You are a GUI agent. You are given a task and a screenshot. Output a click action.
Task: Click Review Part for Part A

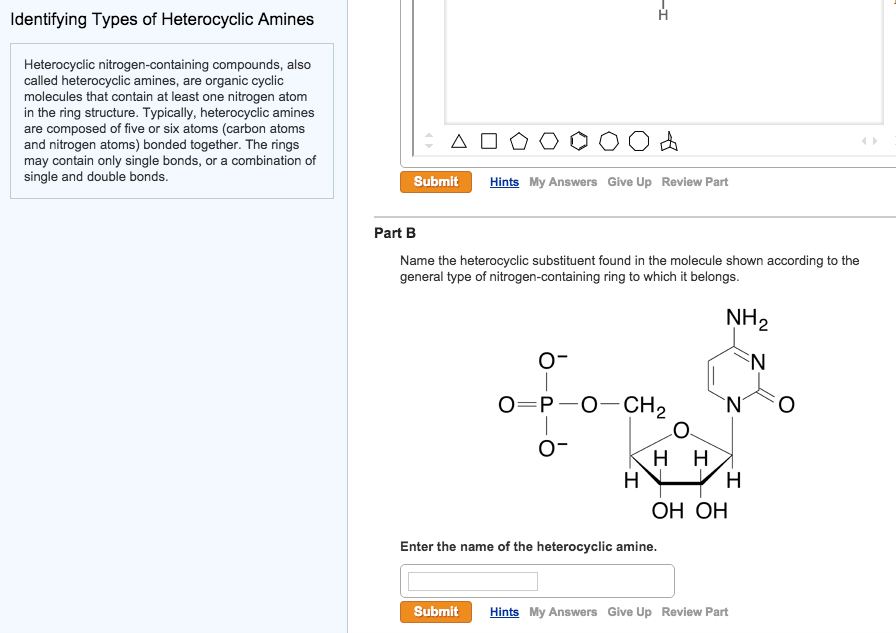(694, 181)
